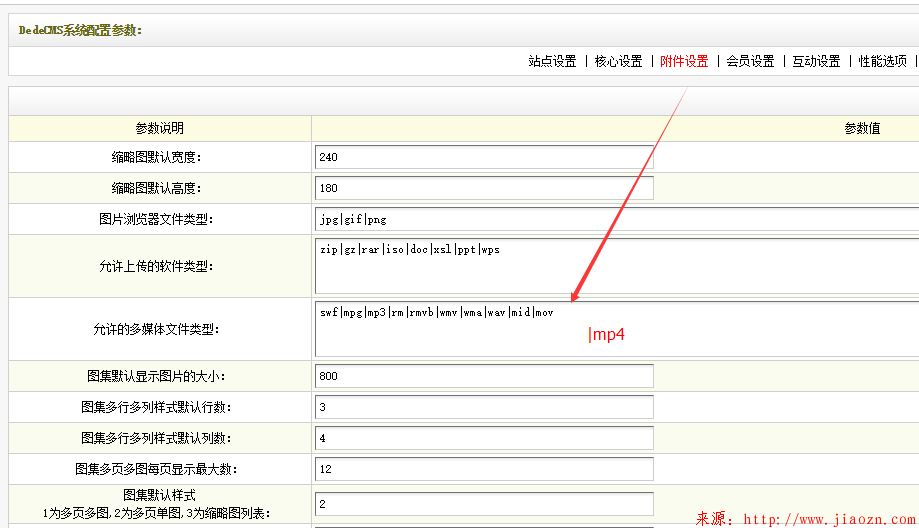Click the 参数说明 column header
Screen dimensions: 919x528
tap(160, 128)
